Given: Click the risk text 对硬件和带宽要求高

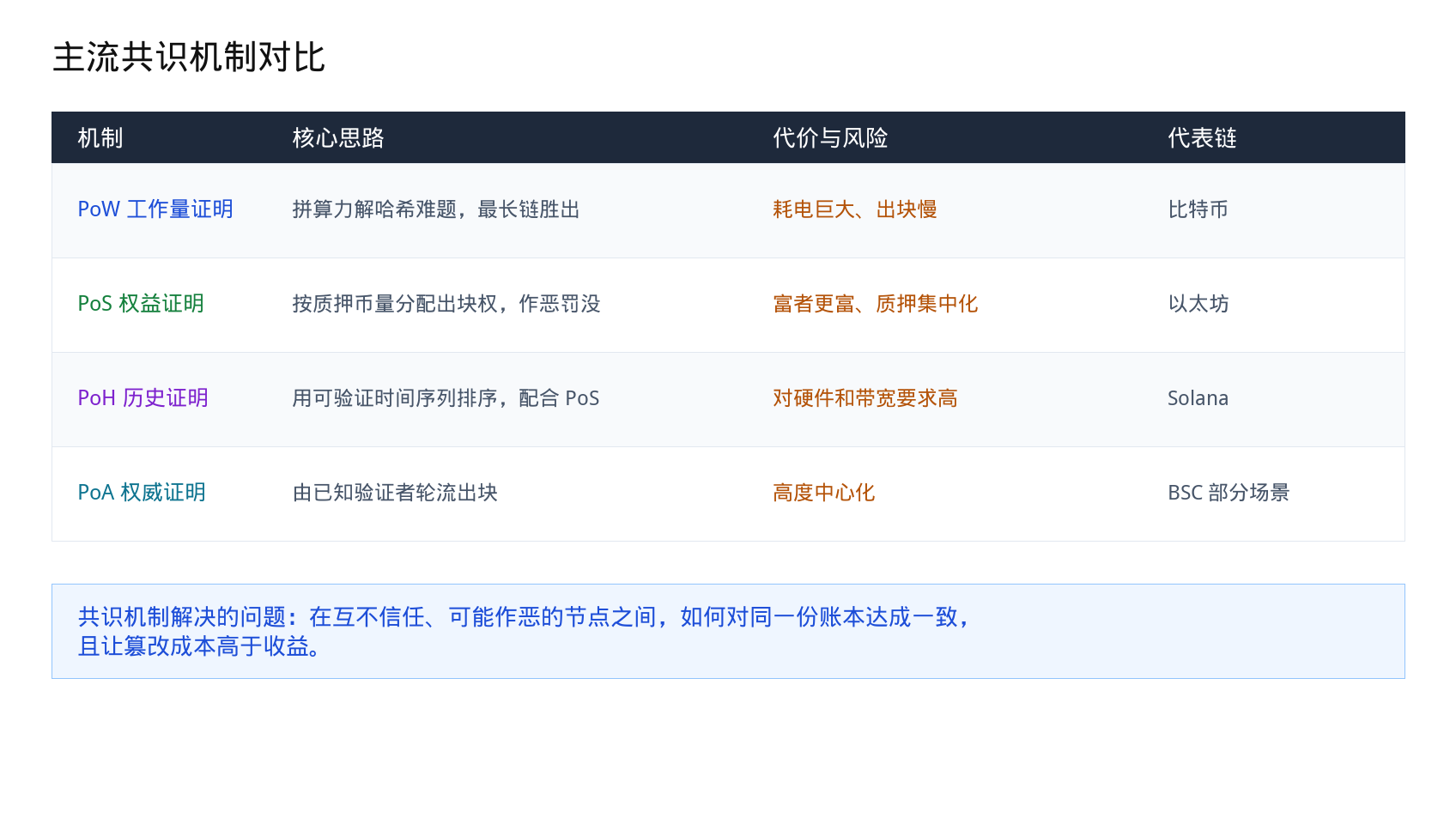Looking at the screenshot, I should 865,398.
